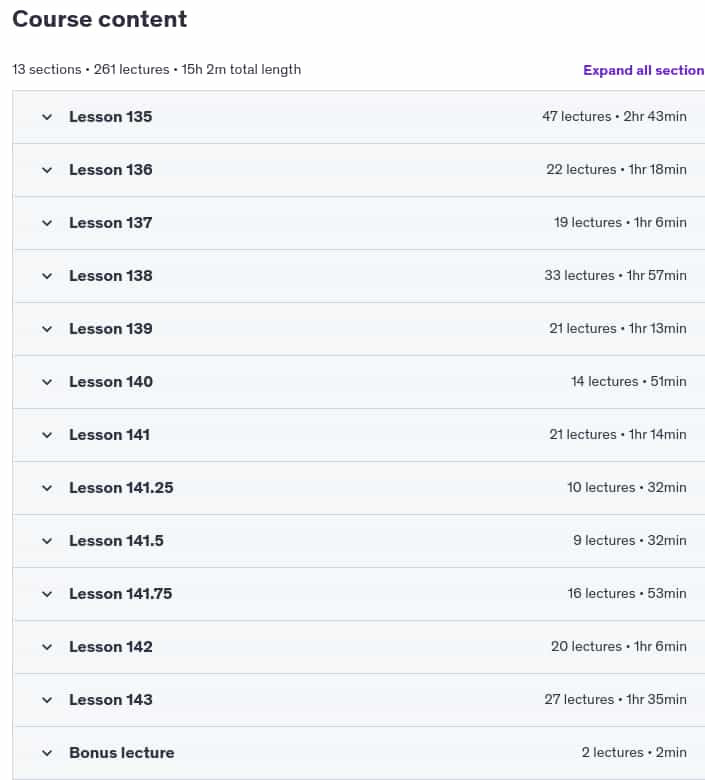Expand the Lesson 143 section chevron
Image resolution: width=705 pixels, height=780 pixels.
(x=47, y=700)
